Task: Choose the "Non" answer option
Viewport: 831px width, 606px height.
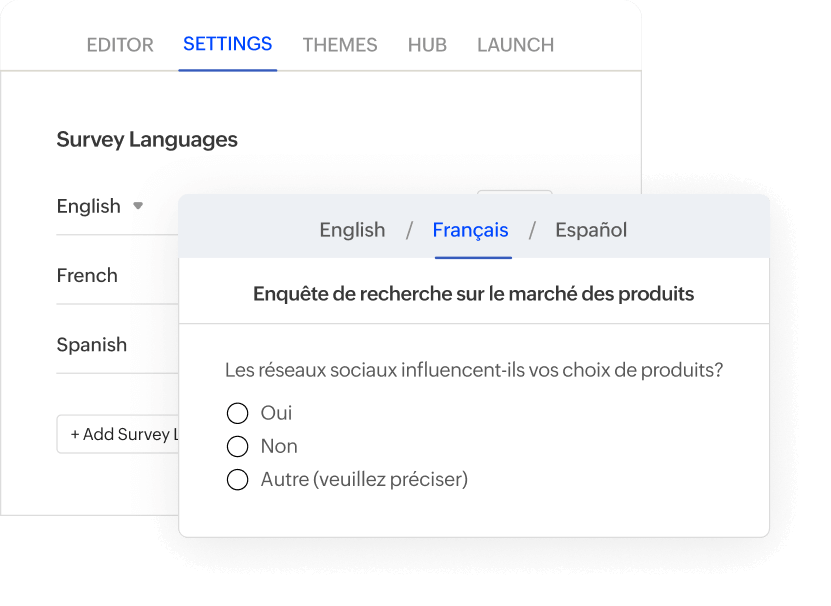Action: [x=237, y=446]
